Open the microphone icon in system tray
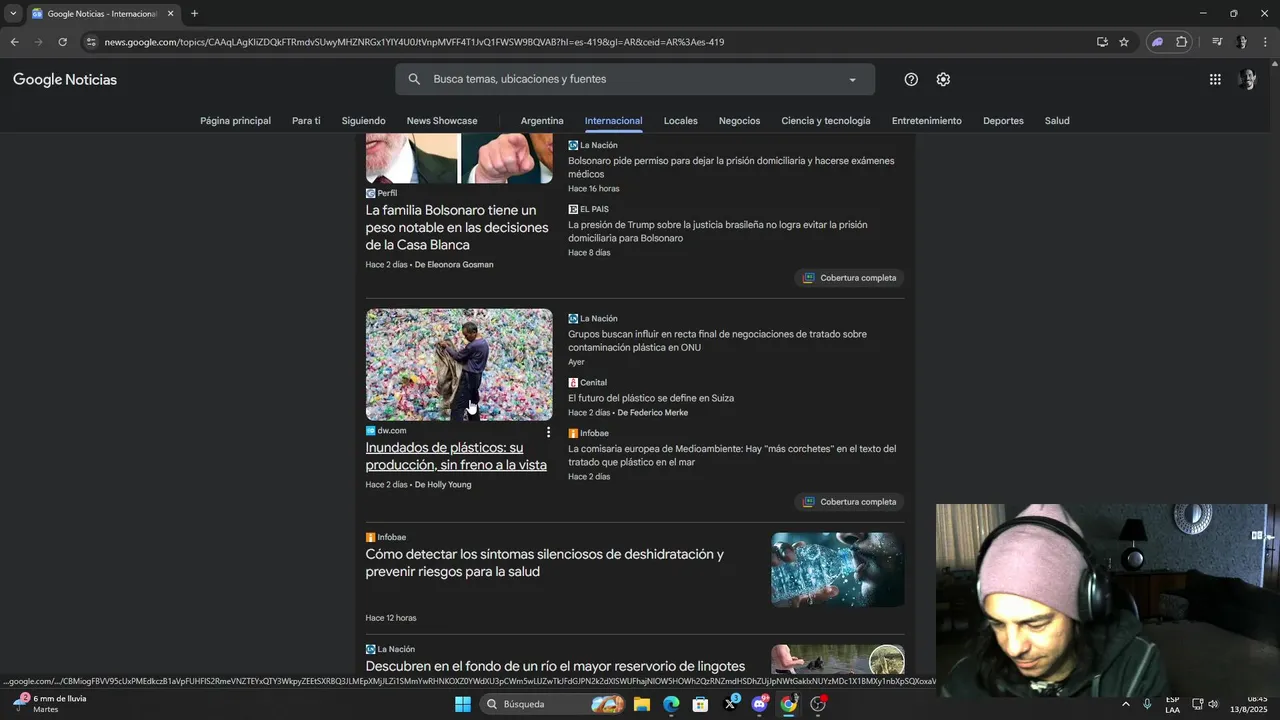 tap(1147, 704)
